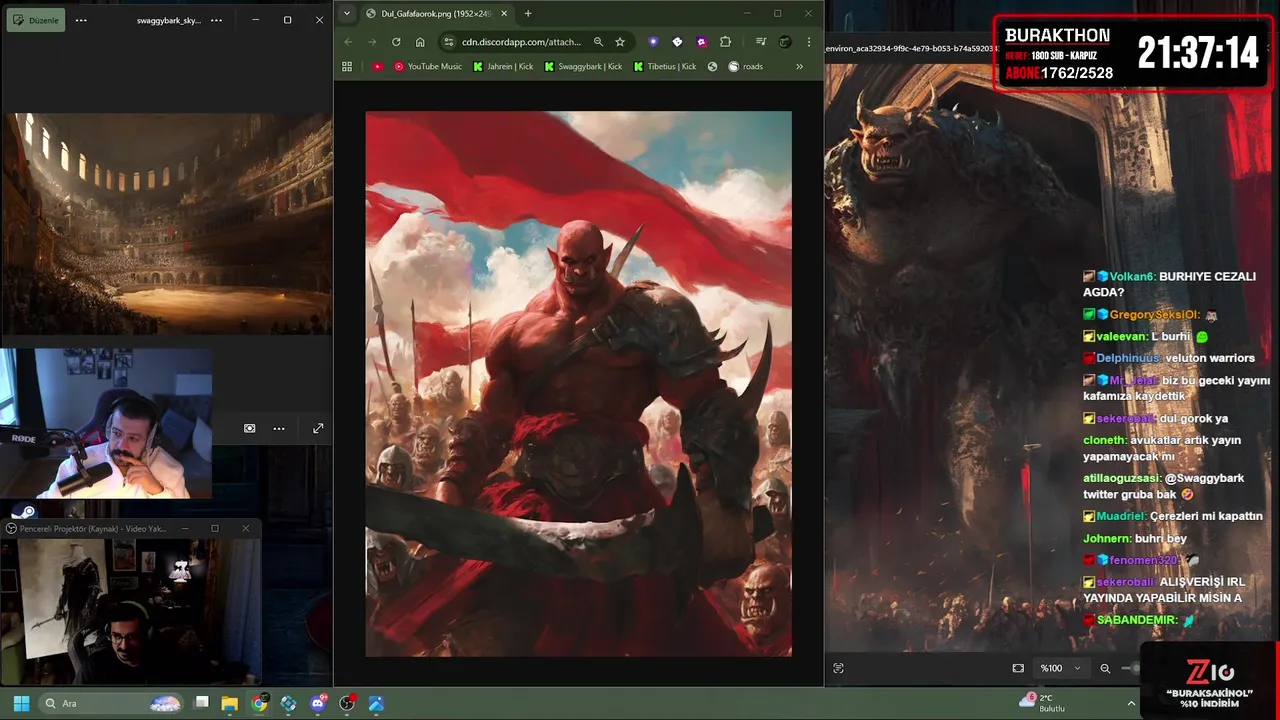Open Task View on the taskbar
The image size is (1280, 720).
point(202,703)
